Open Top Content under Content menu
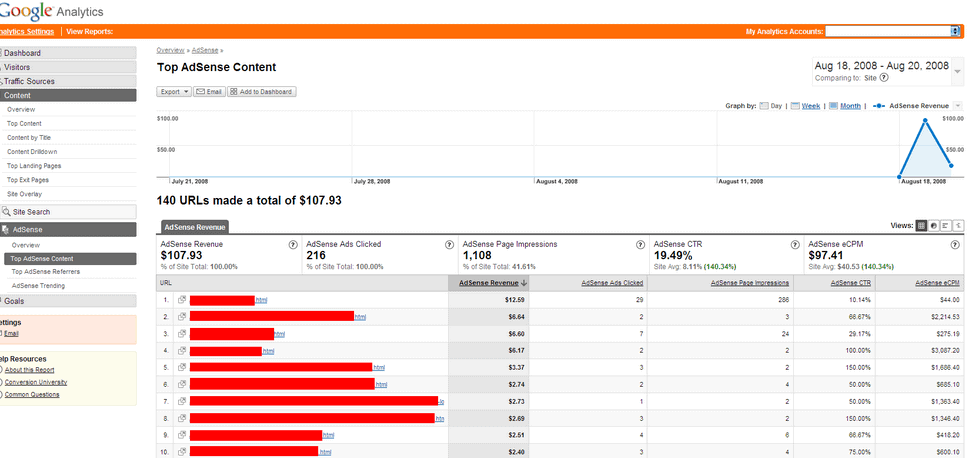Screen dimensions: 968x458 pos(25,123)
